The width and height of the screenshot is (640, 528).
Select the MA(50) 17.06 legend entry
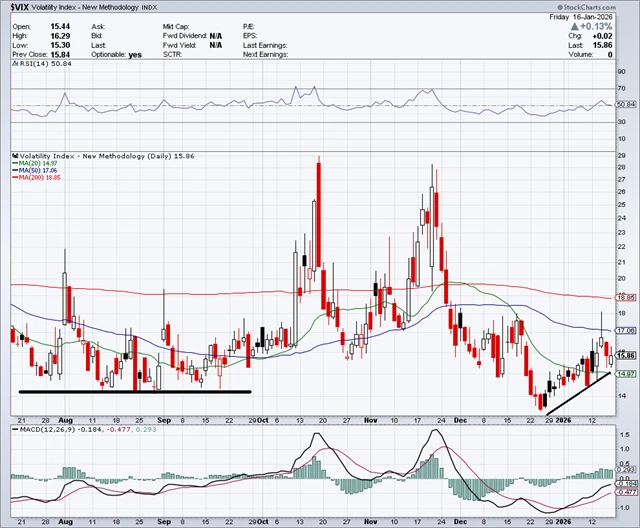point(34,172)
